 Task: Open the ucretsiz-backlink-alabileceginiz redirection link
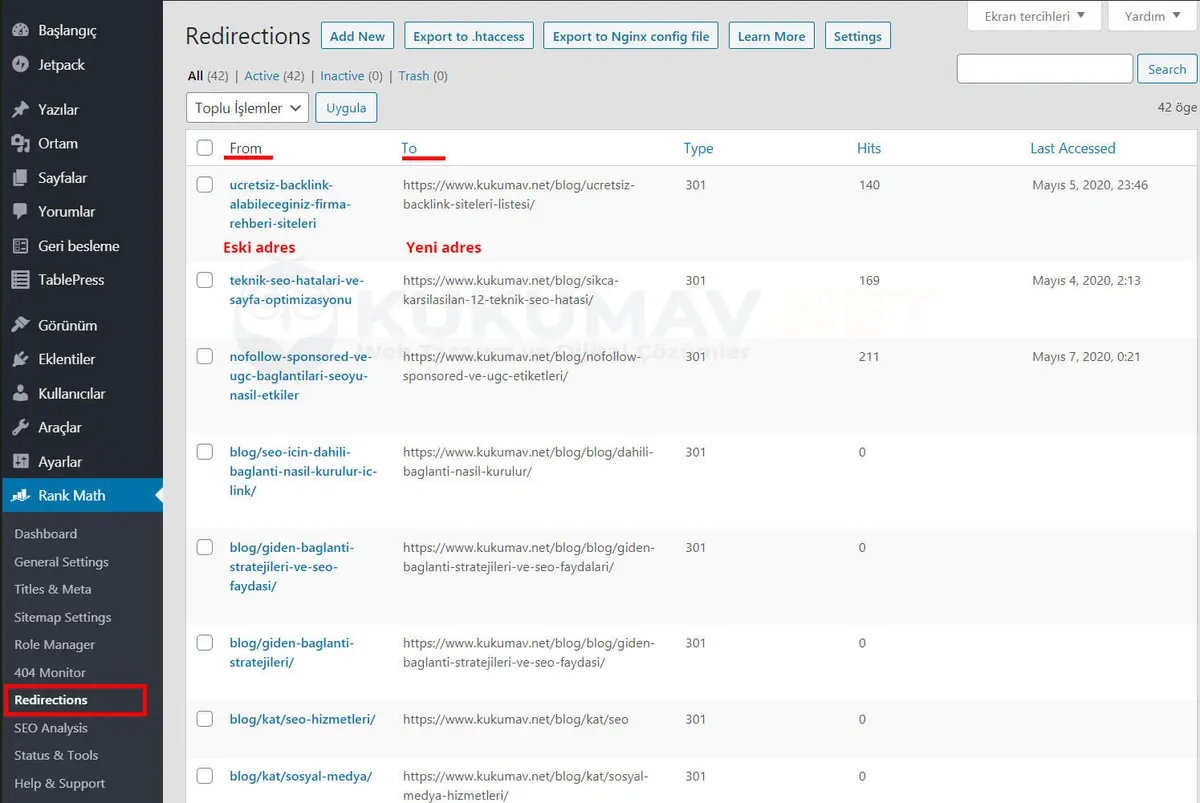[x=290, y=204]
